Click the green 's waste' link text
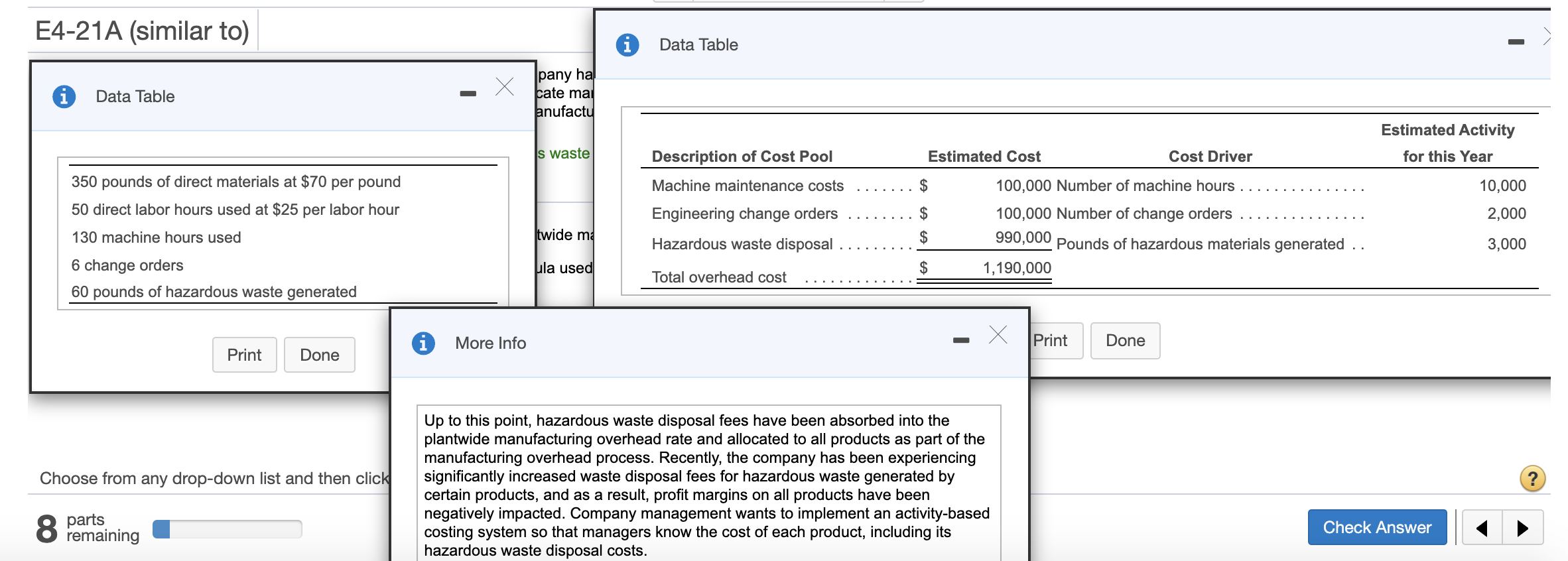 (x=564, y=153)
